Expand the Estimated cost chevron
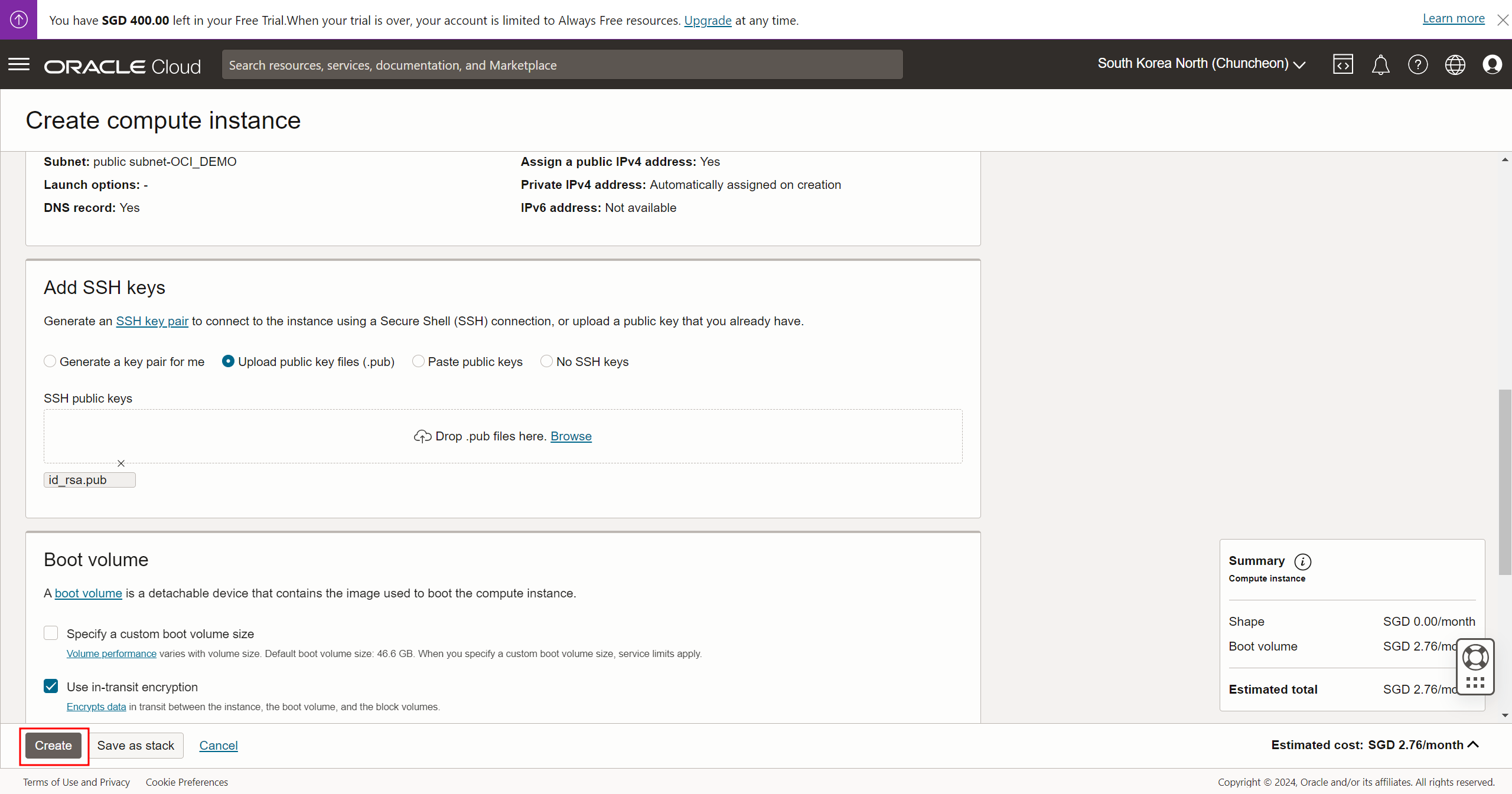 [1474, 744]
